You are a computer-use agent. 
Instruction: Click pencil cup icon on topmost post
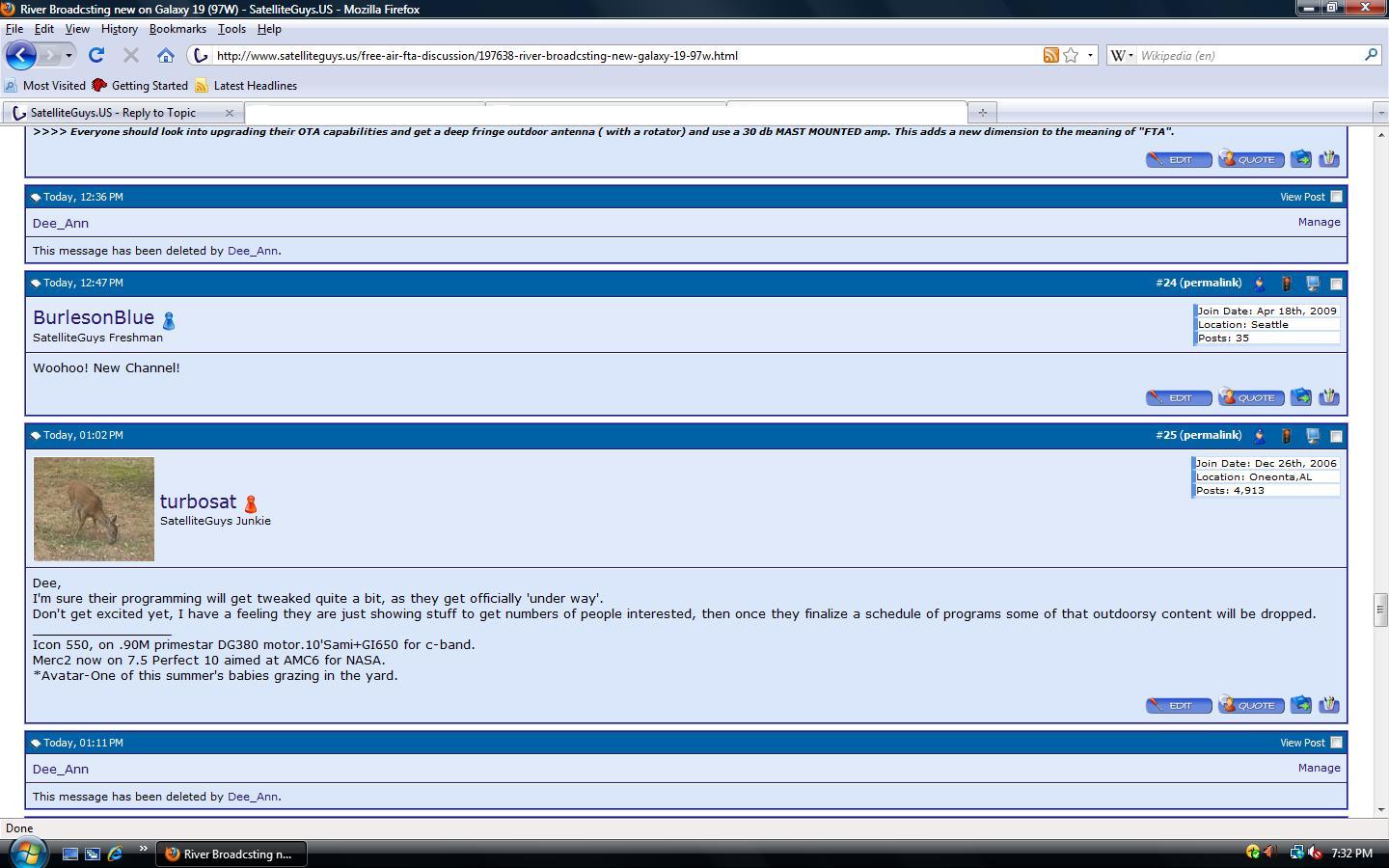1329,158
